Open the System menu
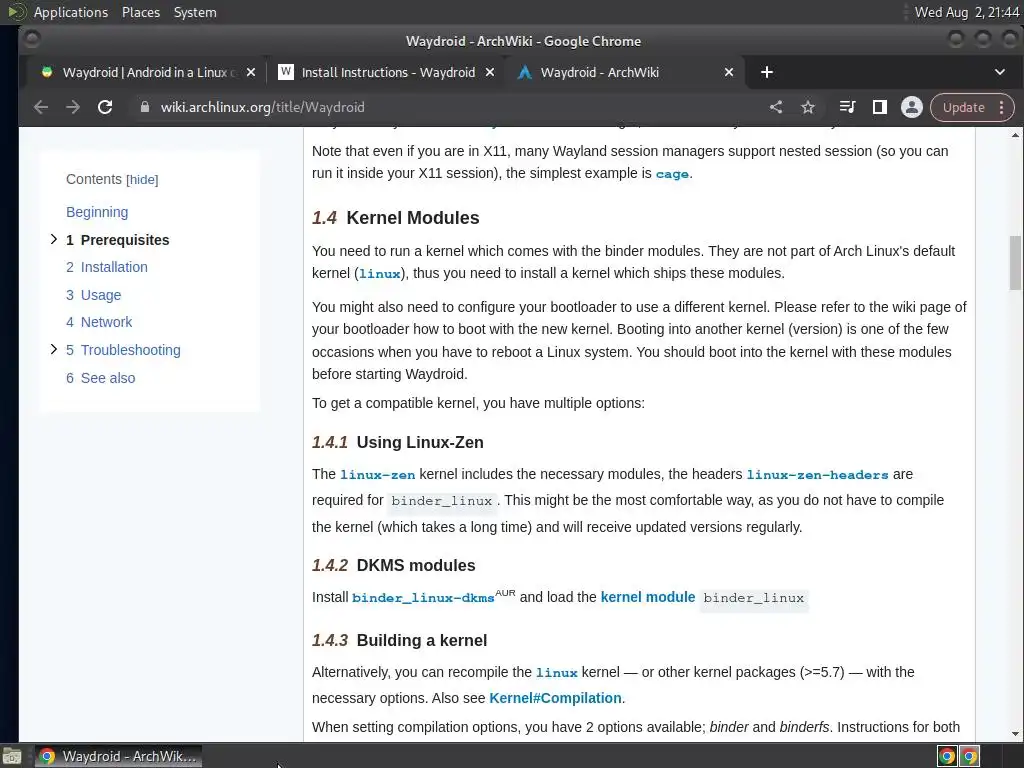 [195, 12]
